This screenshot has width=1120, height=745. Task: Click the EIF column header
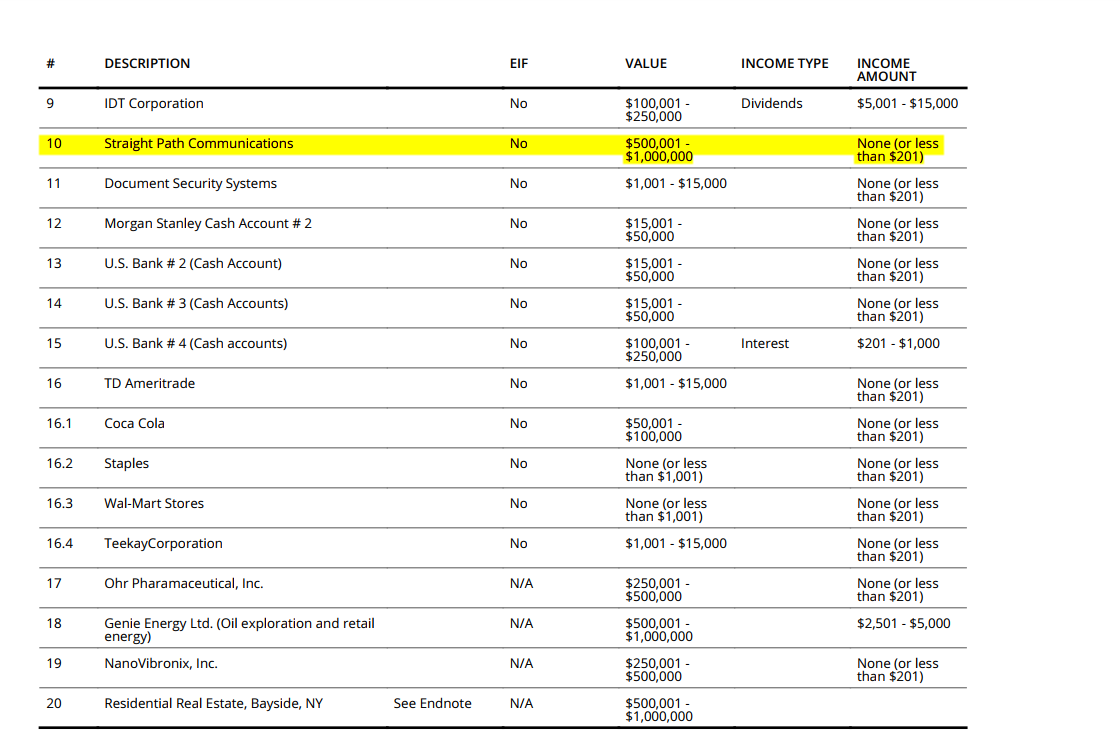(519, 64)
